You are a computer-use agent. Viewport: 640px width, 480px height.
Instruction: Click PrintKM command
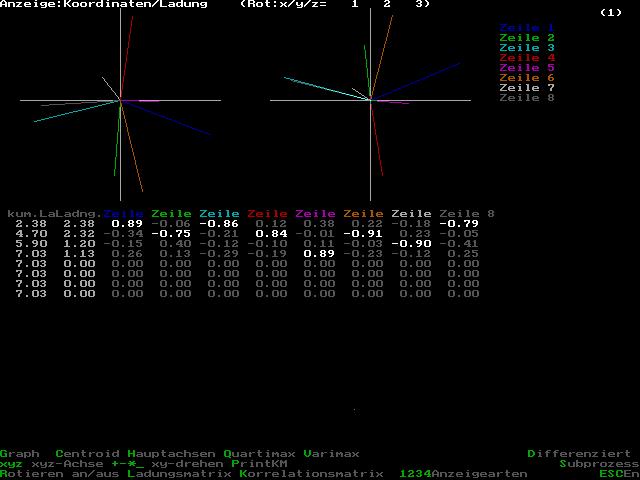(260, 463)
